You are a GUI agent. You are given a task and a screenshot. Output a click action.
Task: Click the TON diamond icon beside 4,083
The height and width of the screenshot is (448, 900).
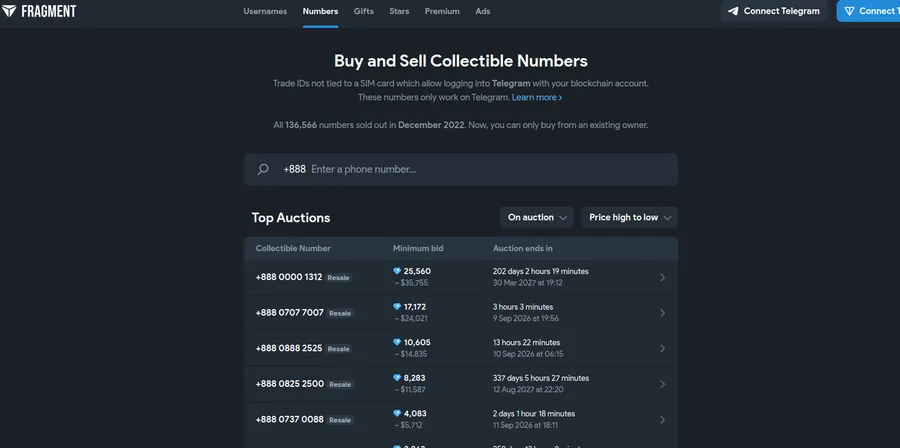[x=397, y=414]
